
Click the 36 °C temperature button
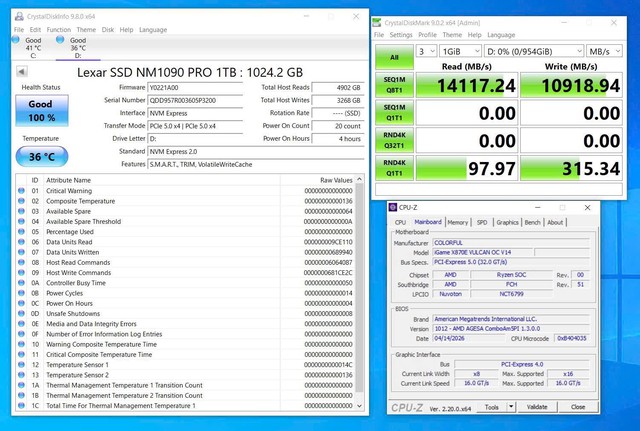click(x=42, y=156)
